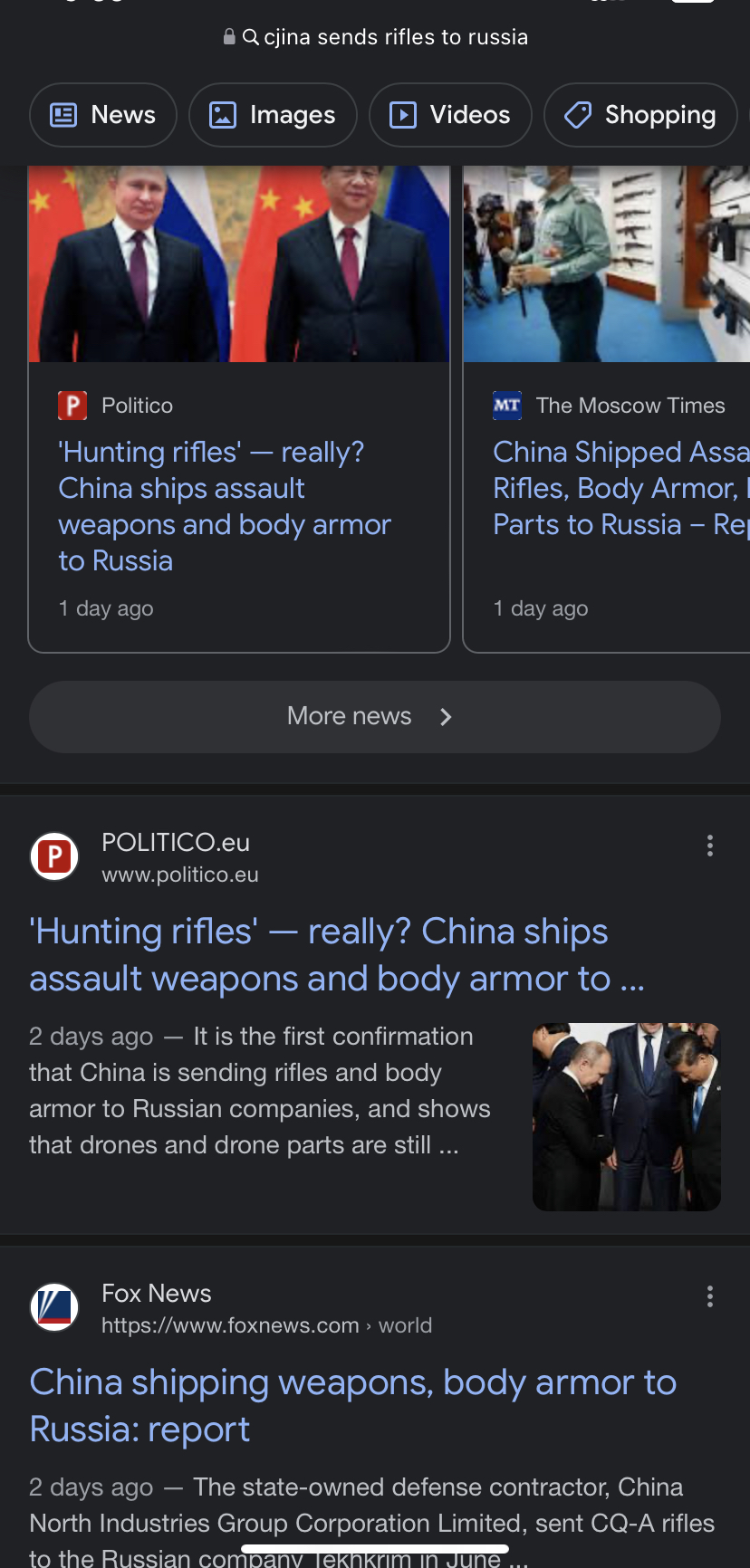Viewport: 750px width, 1568px height.
Task: Tap the POLITICO.eu round site favicon
Action: [x=54, y=856]
